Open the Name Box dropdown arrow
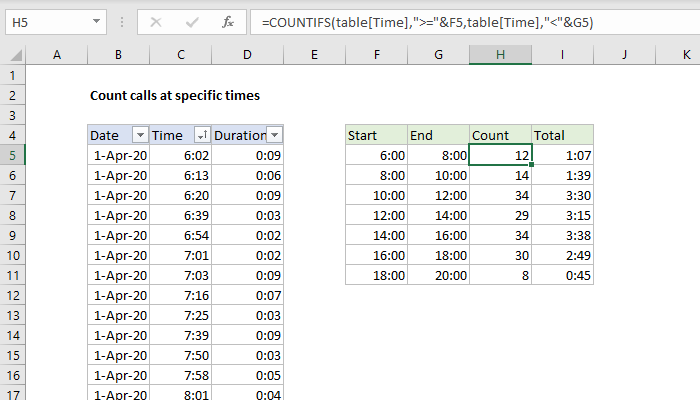The height and width of the screenshot is (400, 700). pos(96,21)
